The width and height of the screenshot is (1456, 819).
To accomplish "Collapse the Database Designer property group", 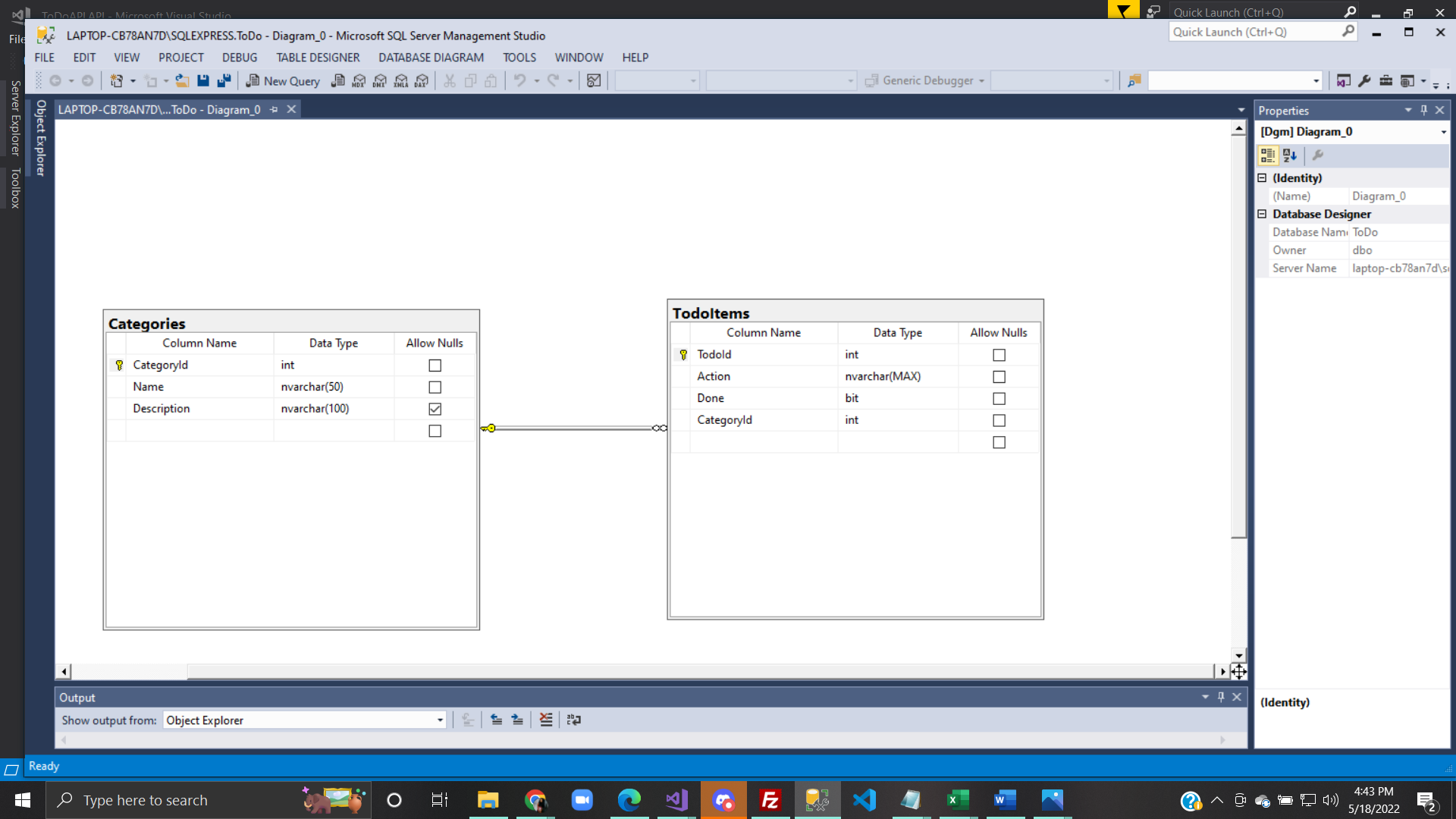I will click(x=1263, y=215).
